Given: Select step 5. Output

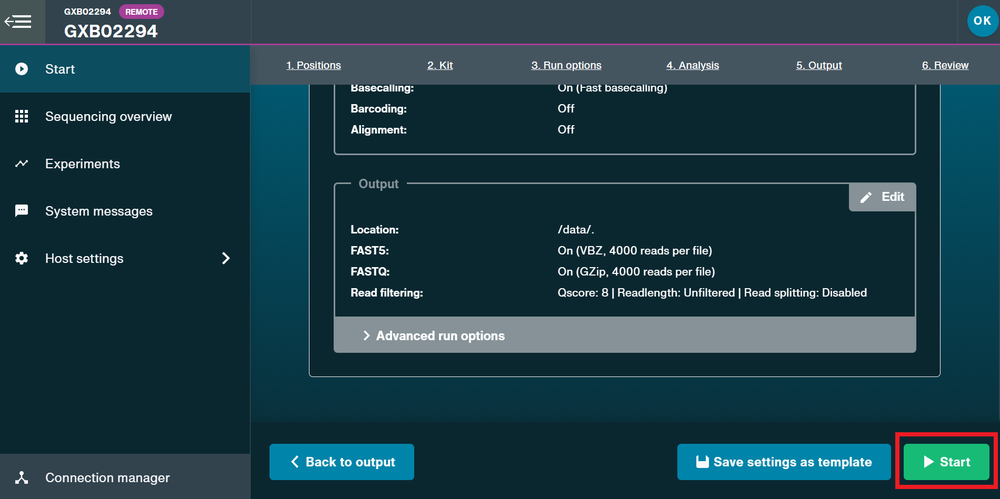Looking at the screenshot, I should (x=819, y=65).
